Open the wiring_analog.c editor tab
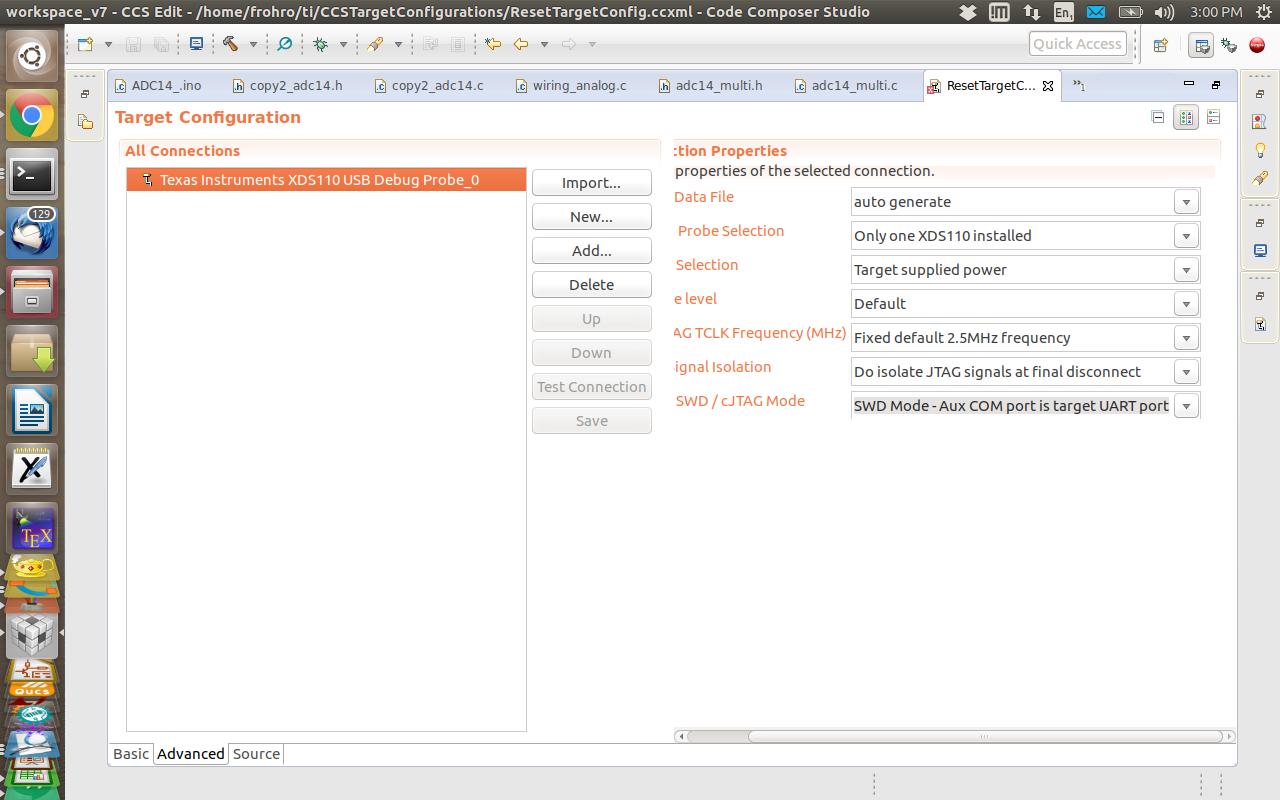 (571, 85)
